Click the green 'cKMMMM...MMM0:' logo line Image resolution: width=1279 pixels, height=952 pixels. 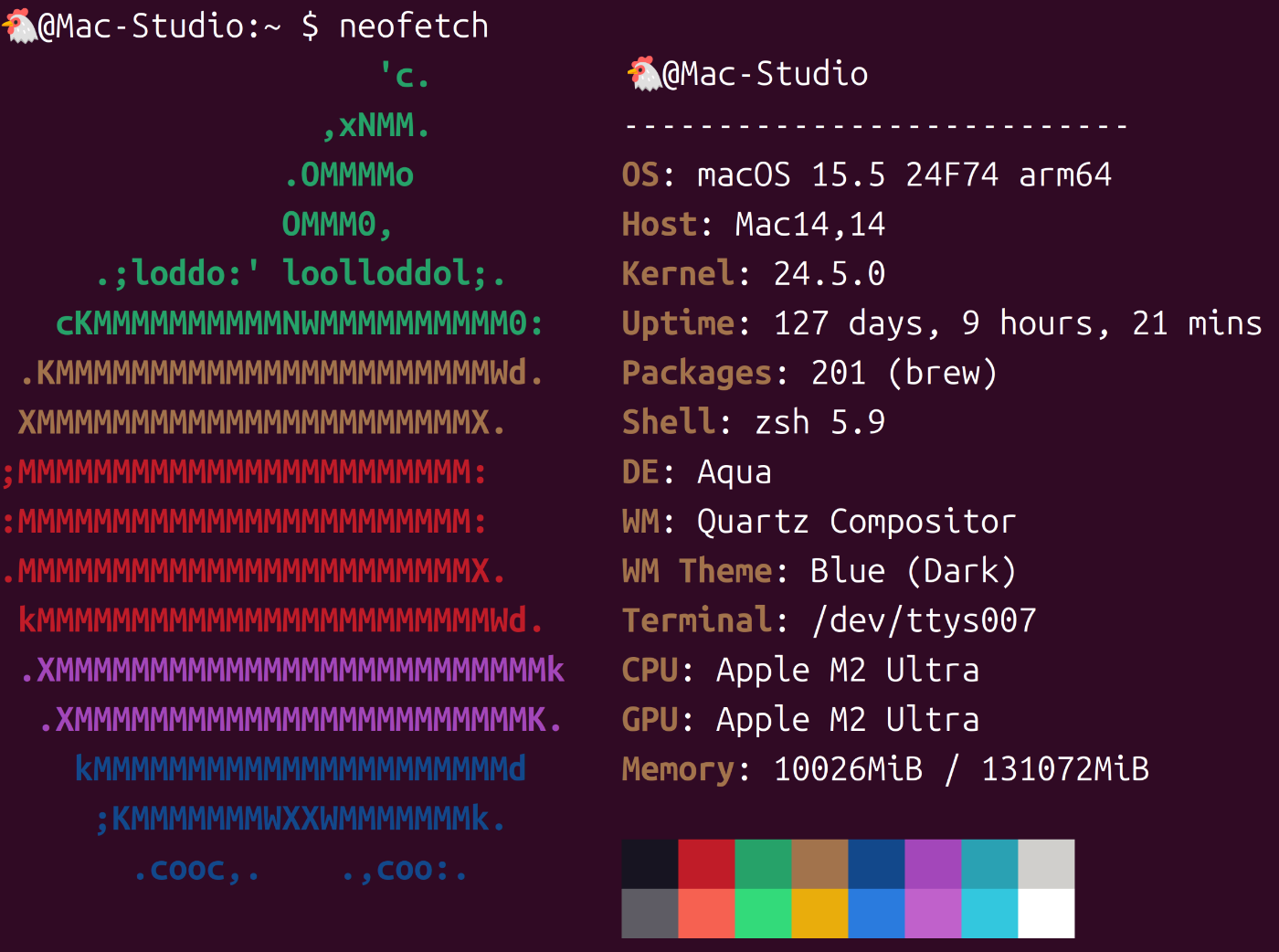(x=300, y=323)
